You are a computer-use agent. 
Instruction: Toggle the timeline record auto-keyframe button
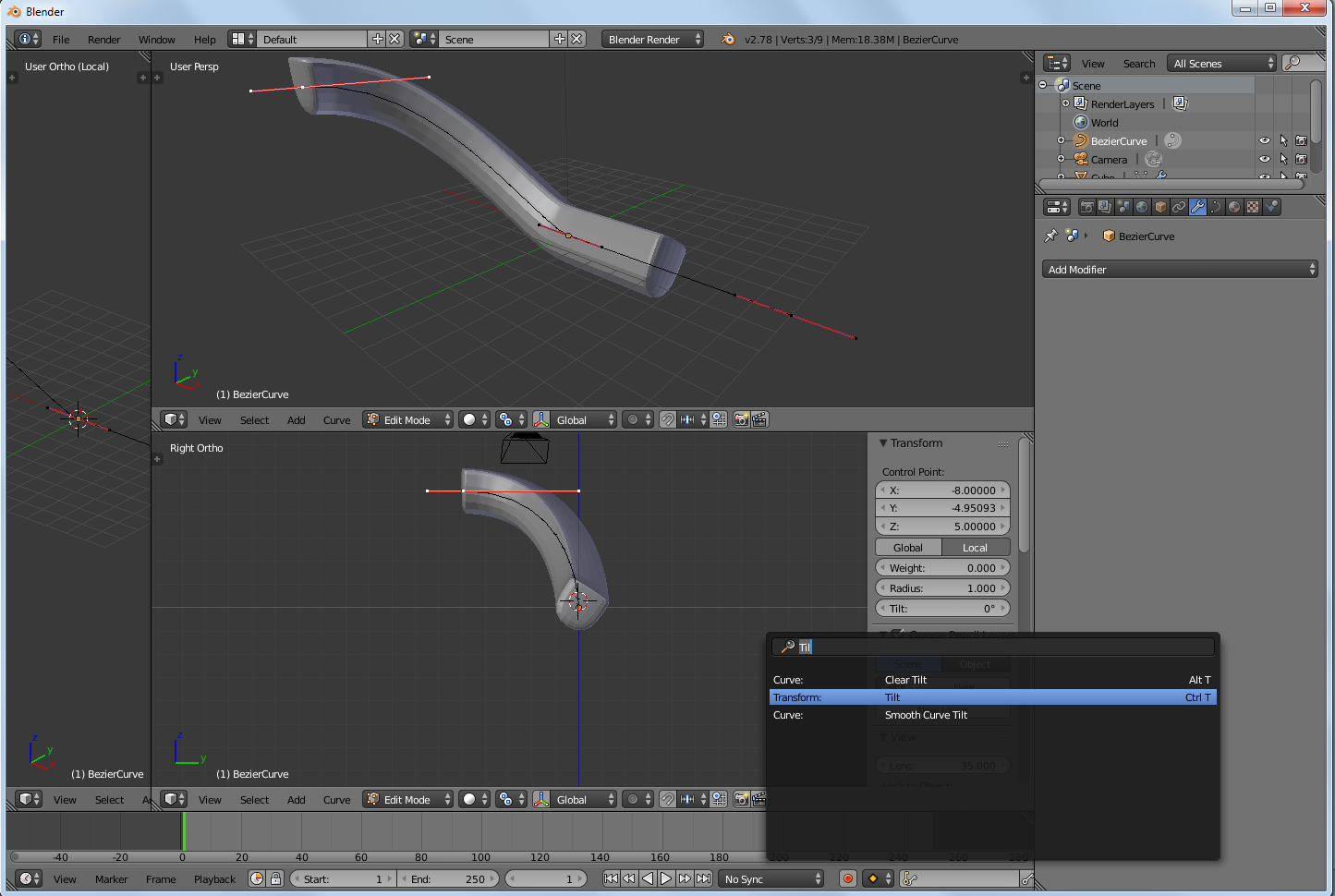(848, 878)
